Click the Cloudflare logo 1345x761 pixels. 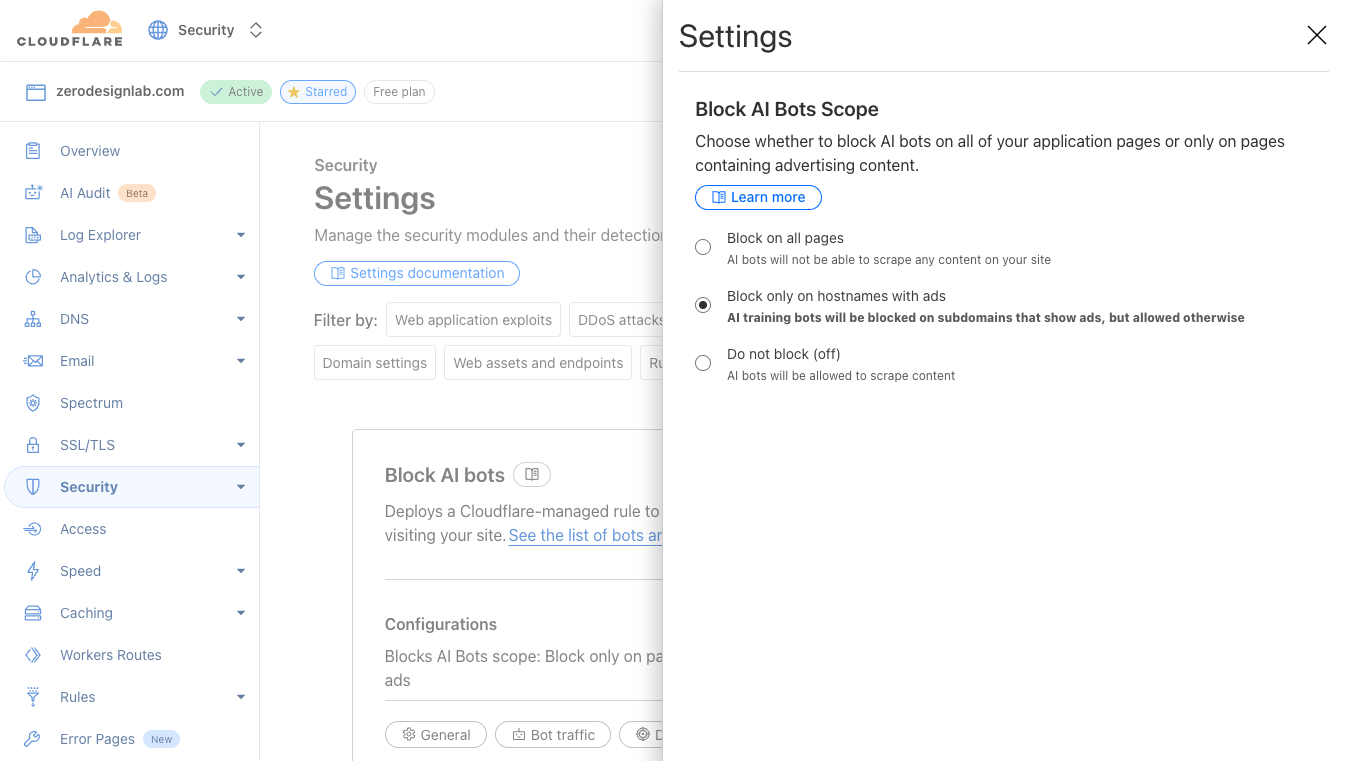tap(70, 29)
